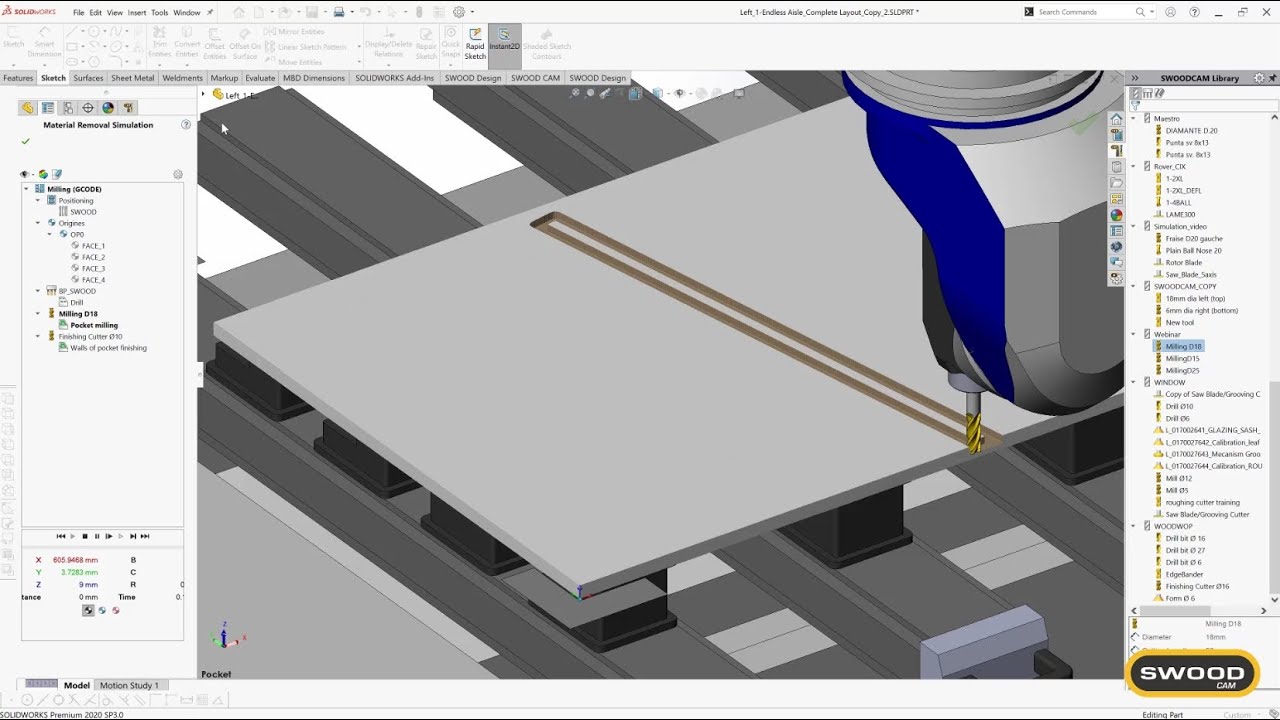
Task: Select the tools library type icon
Action: (1136, 93)
